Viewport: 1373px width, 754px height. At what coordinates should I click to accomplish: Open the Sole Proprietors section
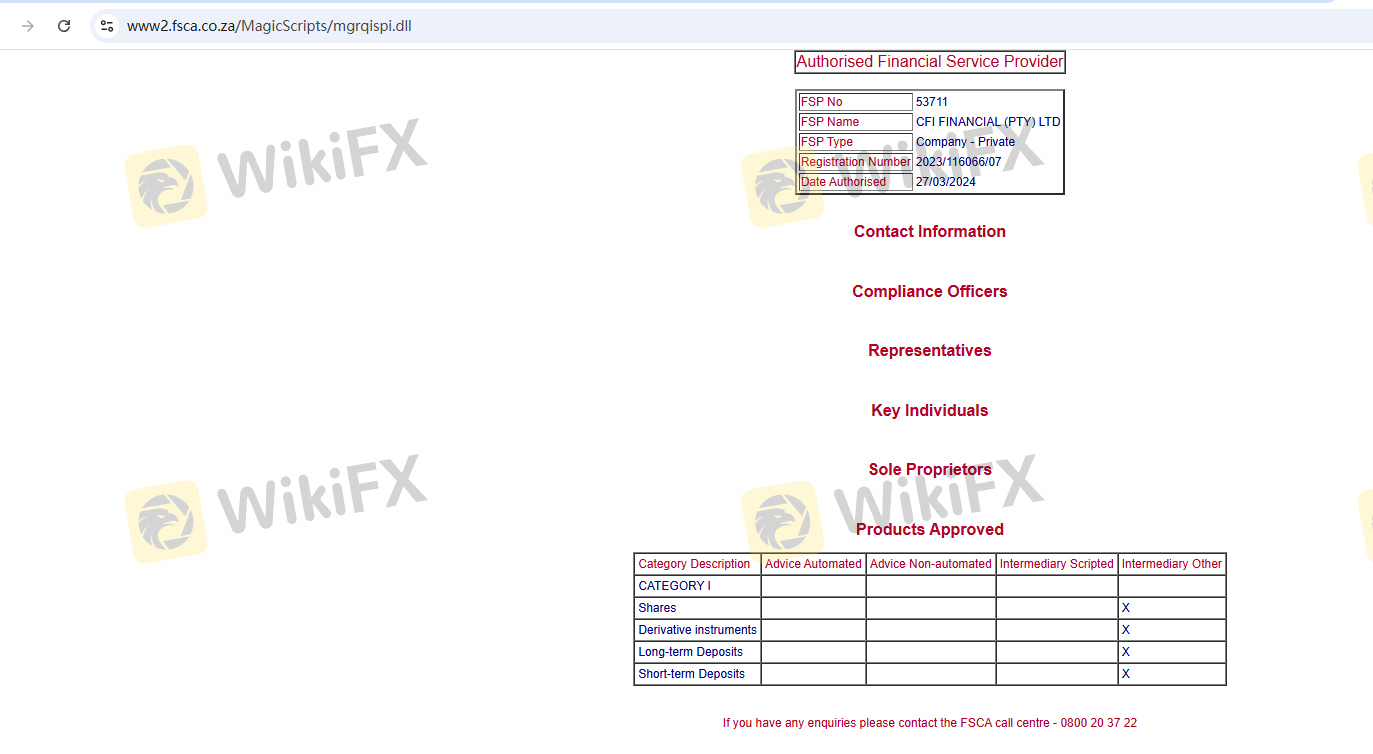click(x=929, y=470)
